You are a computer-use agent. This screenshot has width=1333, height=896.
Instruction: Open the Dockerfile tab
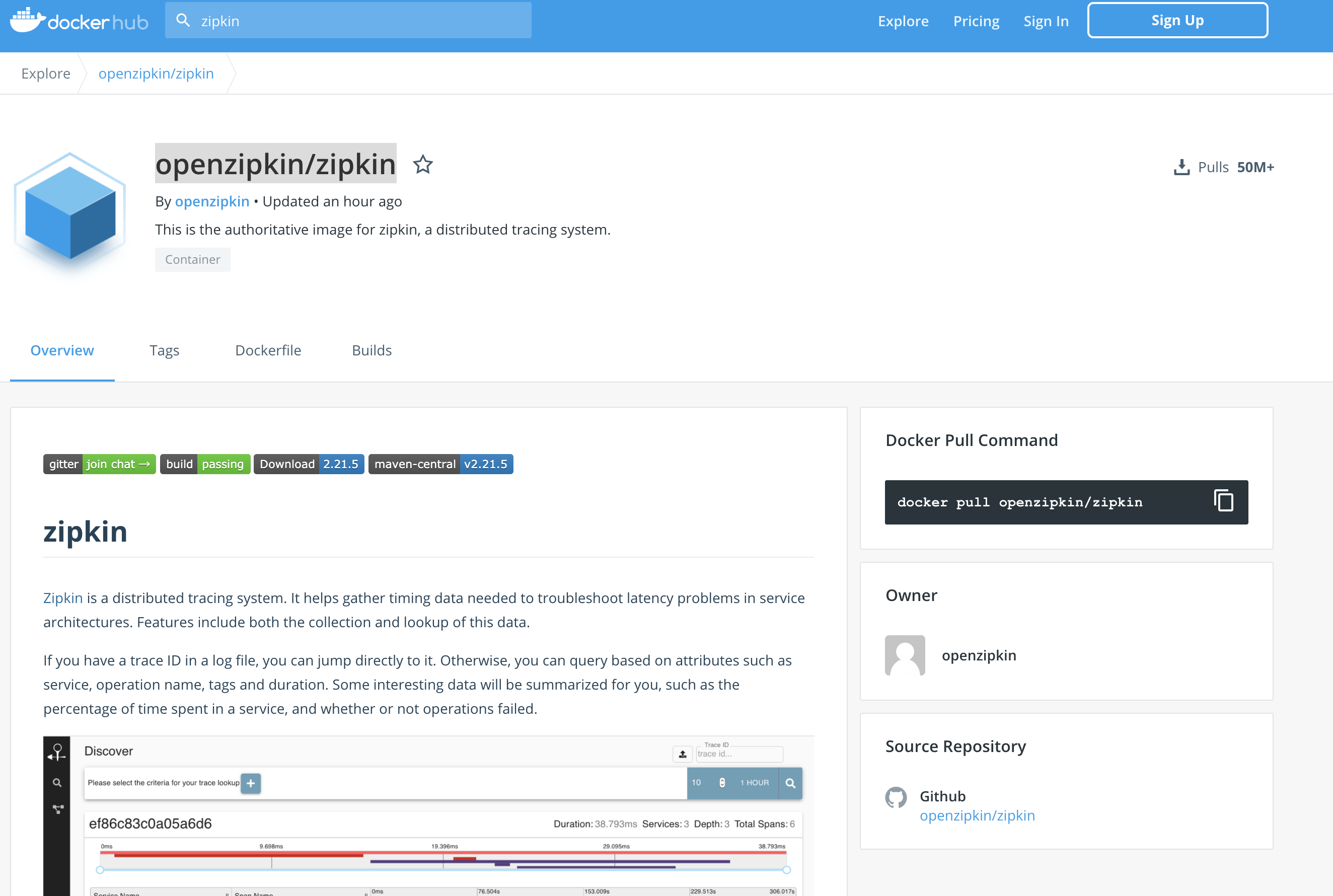pos(268,350)
